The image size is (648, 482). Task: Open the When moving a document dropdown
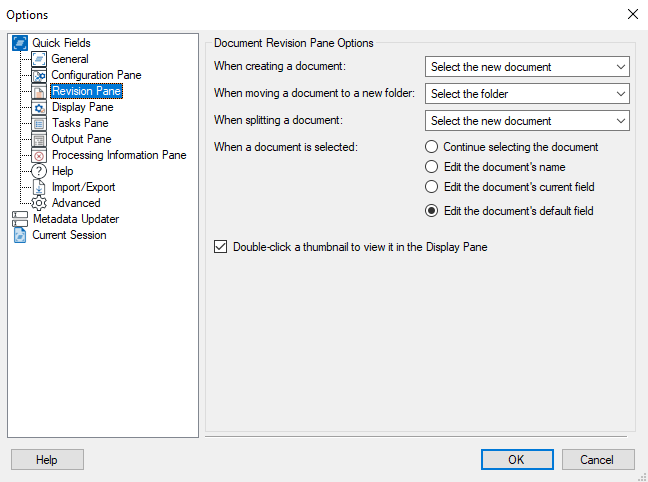[x=527, y=93]
